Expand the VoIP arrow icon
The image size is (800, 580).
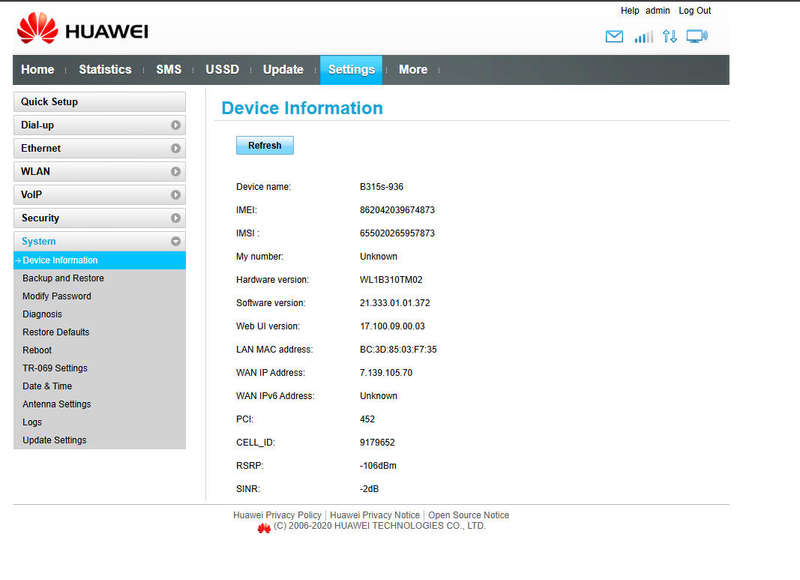tap(176, 195)
